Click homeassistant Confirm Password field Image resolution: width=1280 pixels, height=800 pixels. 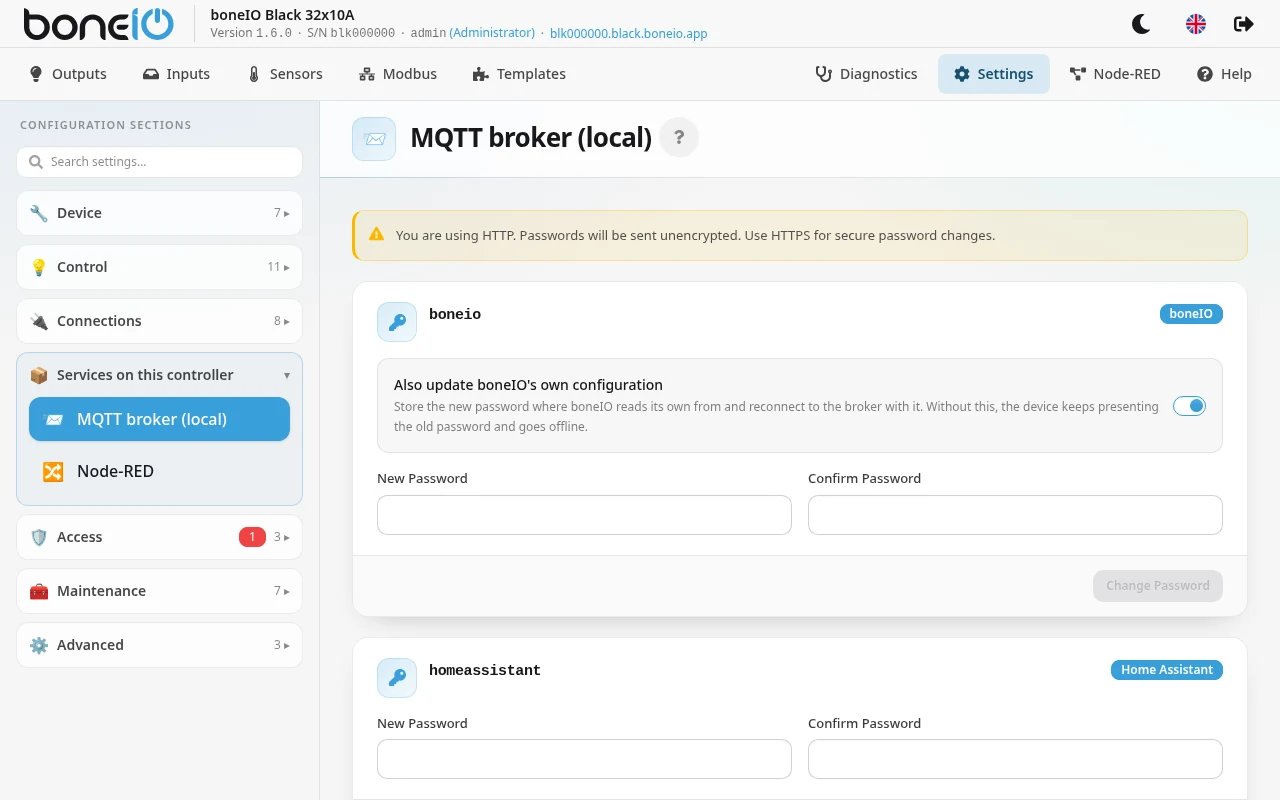[1015, 759]
